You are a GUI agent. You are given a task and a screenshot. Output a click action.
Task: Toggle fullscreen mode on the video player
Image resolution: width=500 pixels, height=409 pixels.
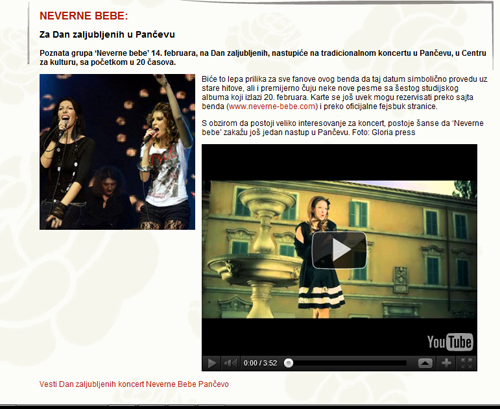coord(466,363)
